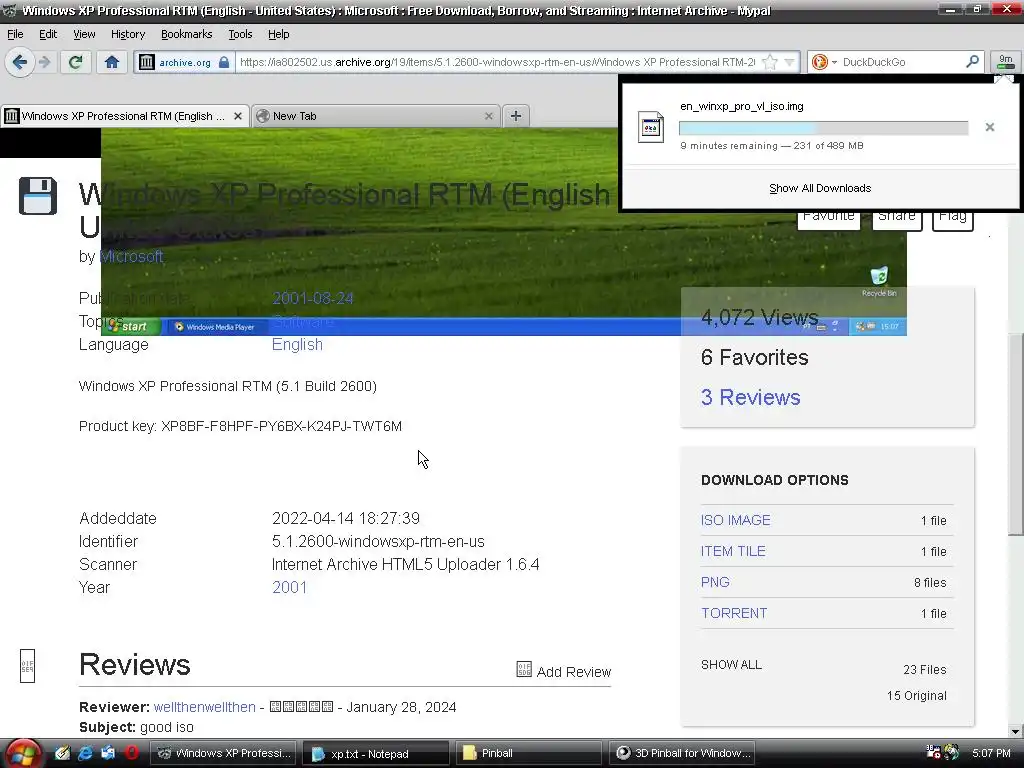The width and height of the screenshot is (1024, 768).
Task: Open the Edit menu
Action: (48, 34)
